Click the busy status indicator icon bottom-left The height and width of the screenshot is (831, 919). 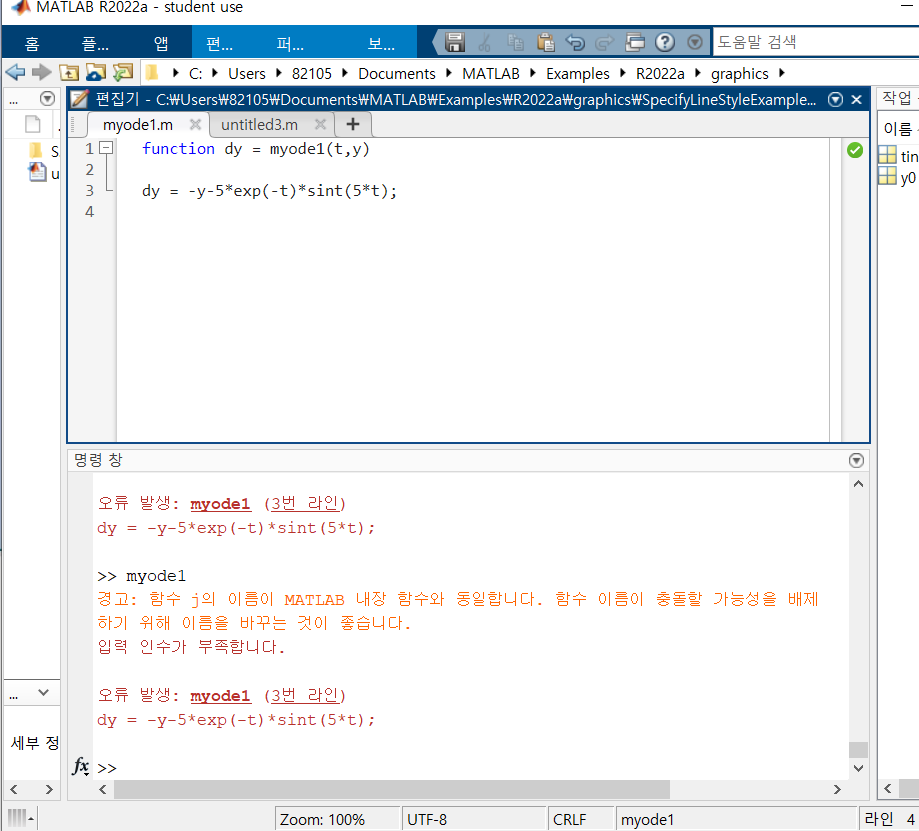(x=21, y=817)
